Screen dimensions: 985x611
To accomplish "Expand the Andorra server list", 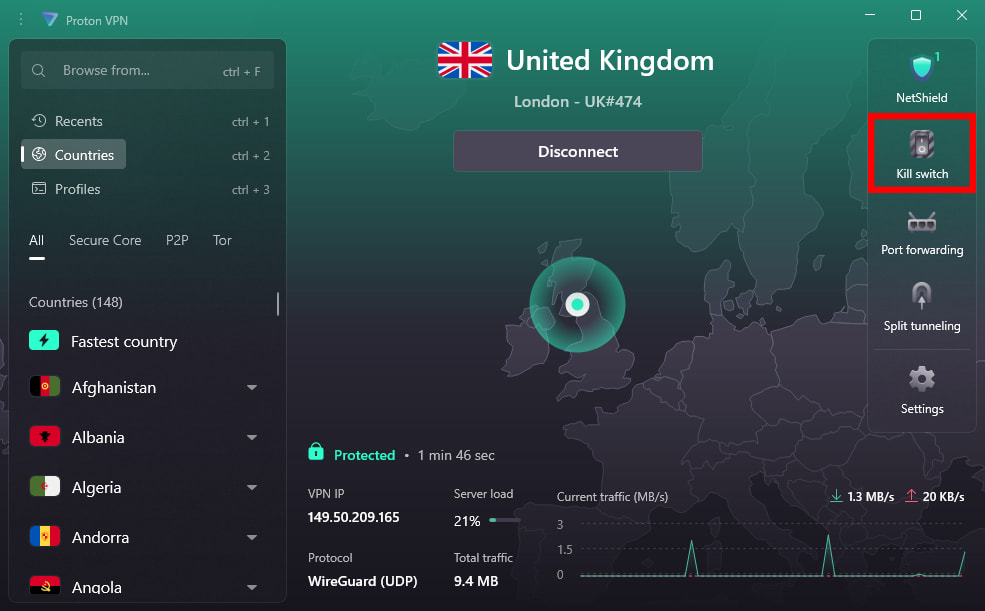I will (252, 537).
